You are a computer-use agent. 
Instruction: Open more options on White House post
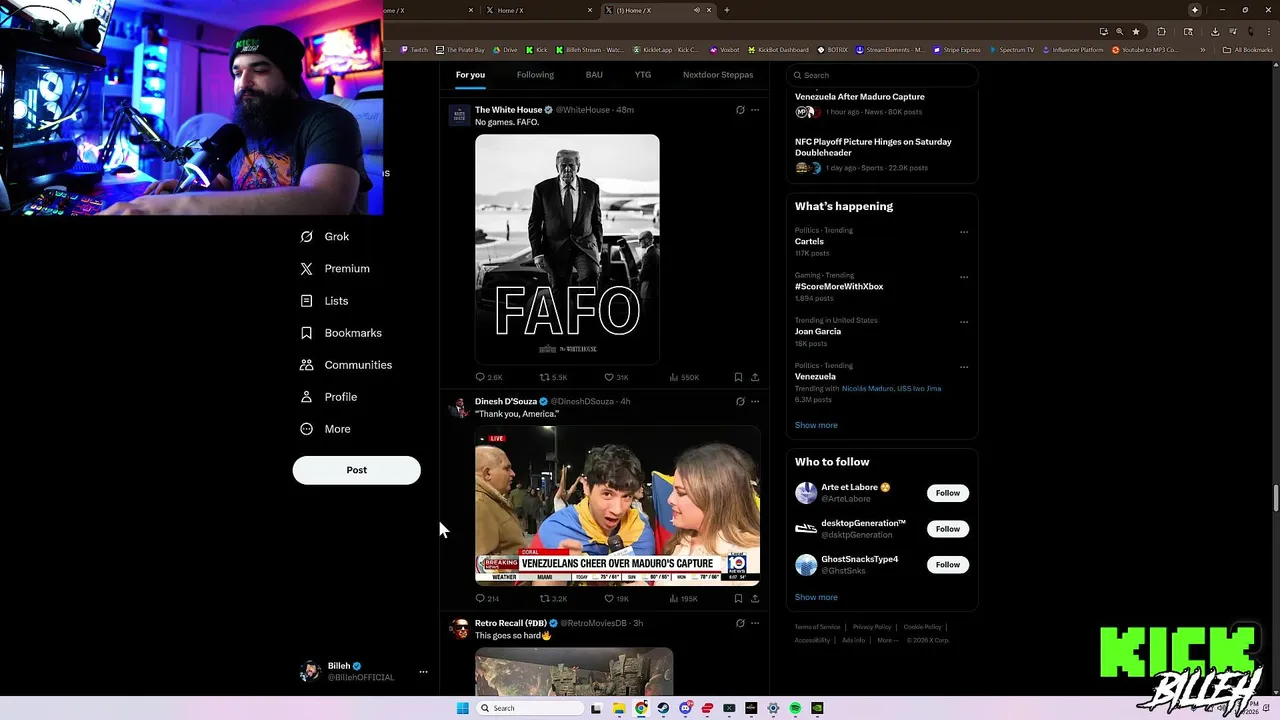point(755,110)
